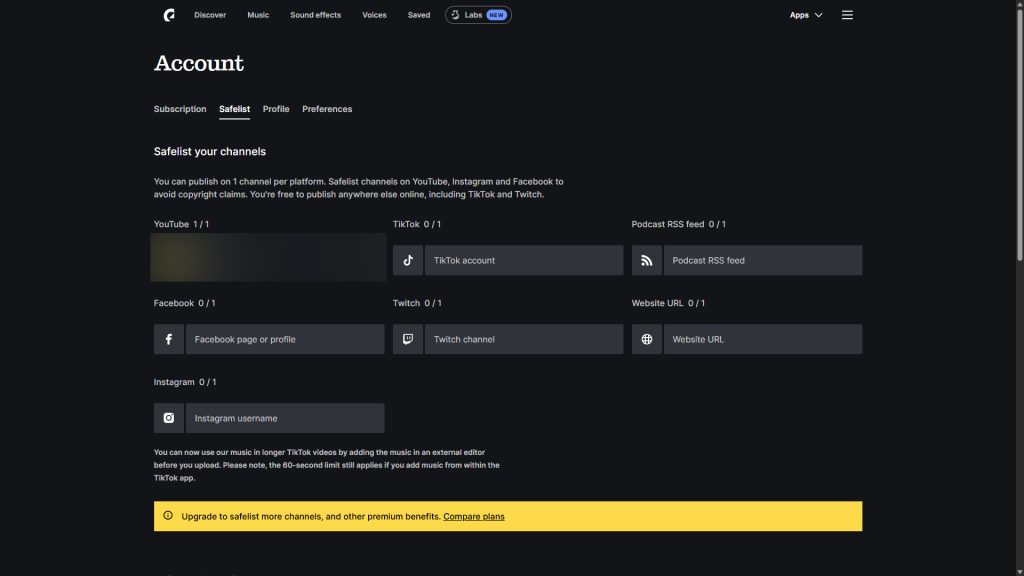Click the page vertical scrollbar thumb
The width and height of the screenshot is (1024, 576).
pyautogui.click(x=1019, y=133)
